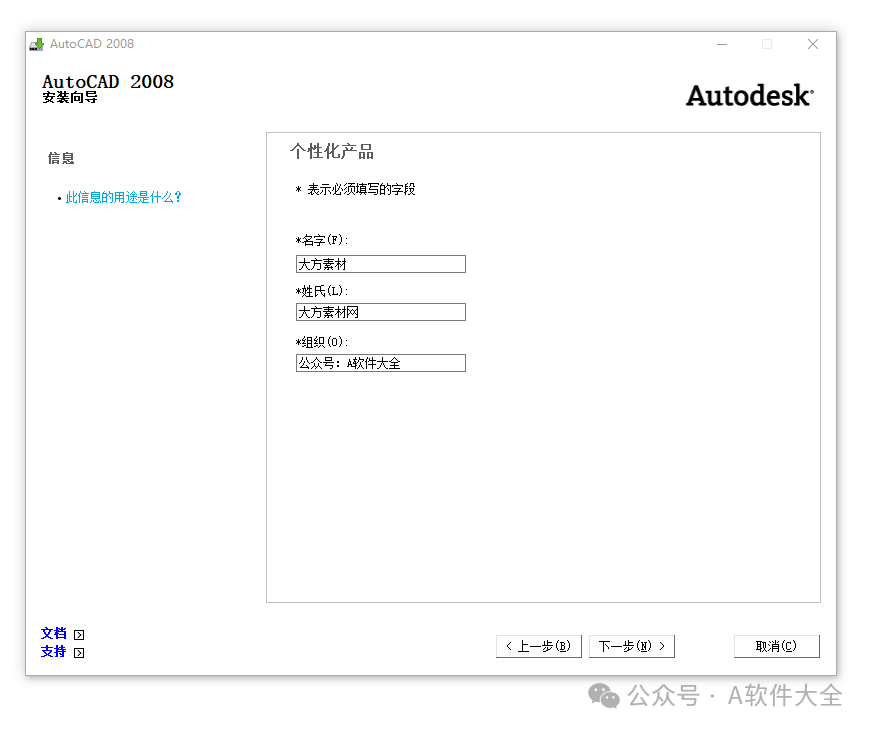Cancel installation via 取消(C) button
Viewport: 870px width, 730px height.
tap(776, 646)
